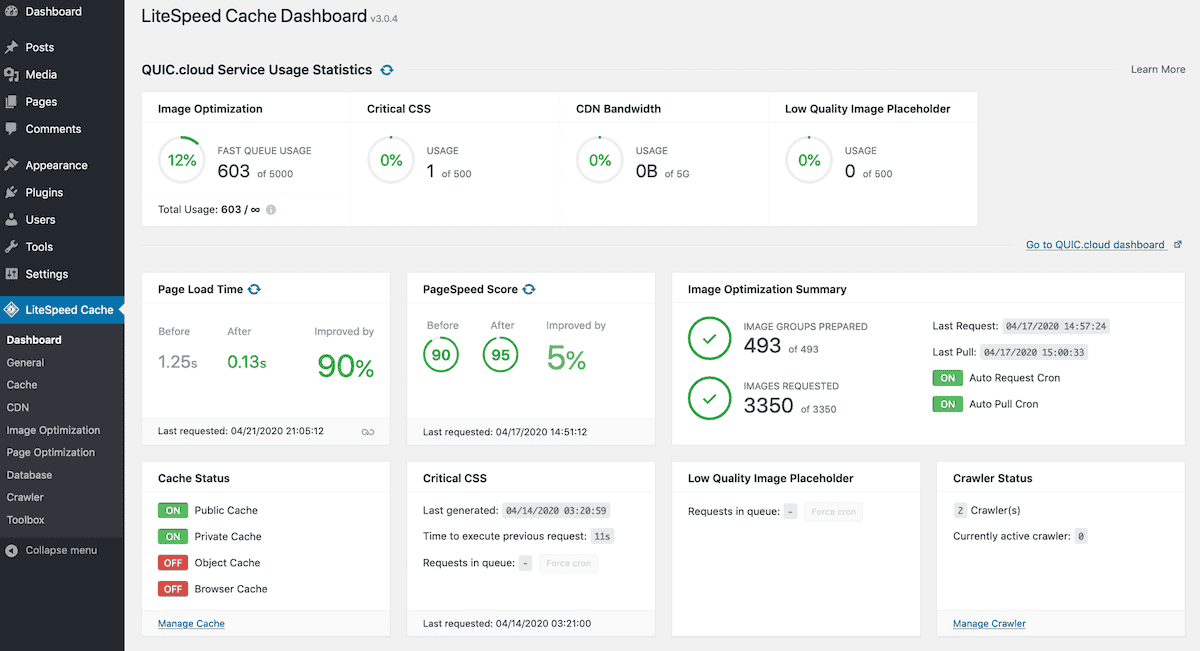This screenshot has height=651, width=1200.
Task: Click the Critical CSS usage progress circle
Action: tap(390, 159)
